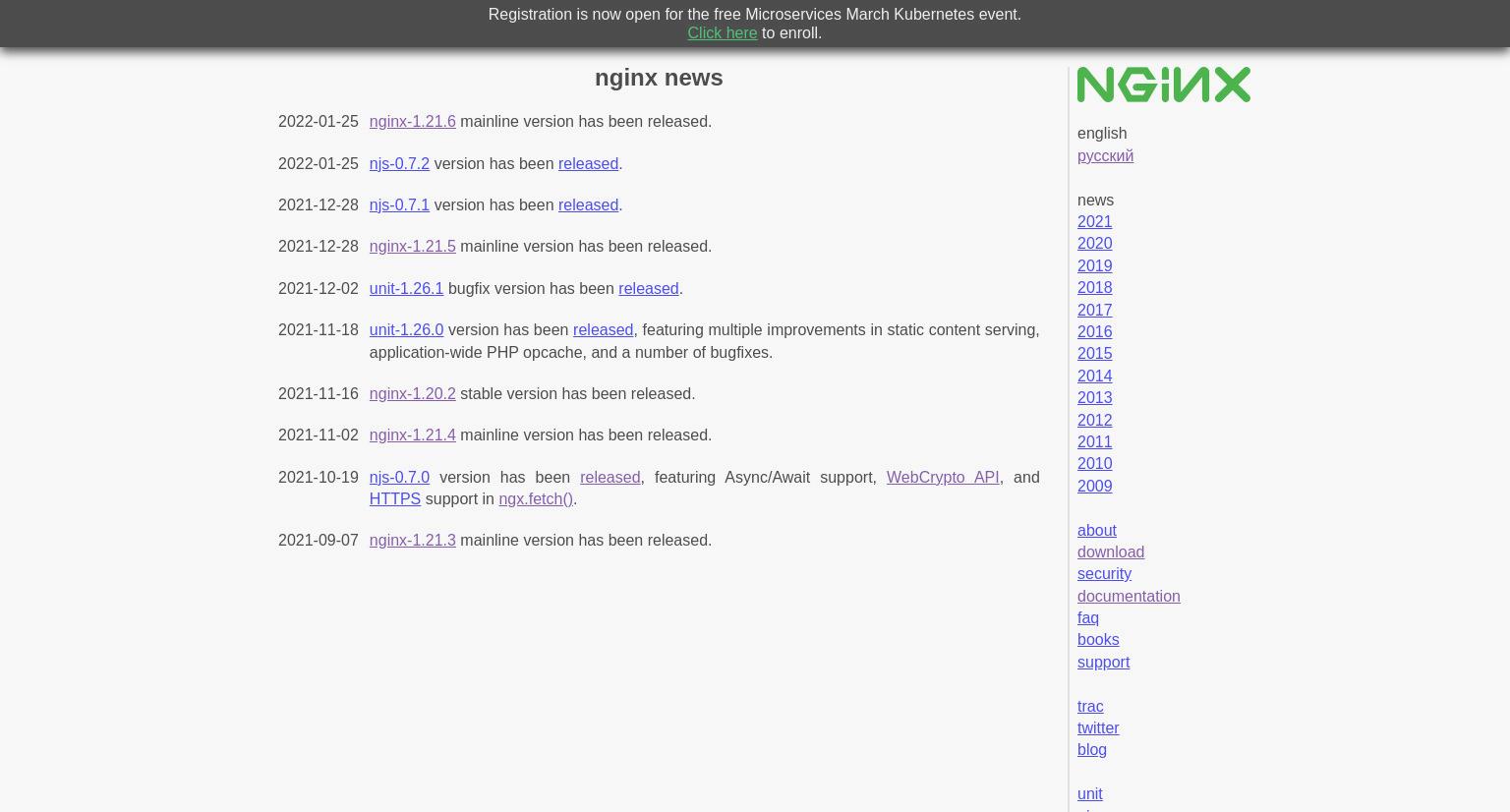Screen dimensions: 1510x812
Task: Open the unit project link
Action: (1089, 793)
